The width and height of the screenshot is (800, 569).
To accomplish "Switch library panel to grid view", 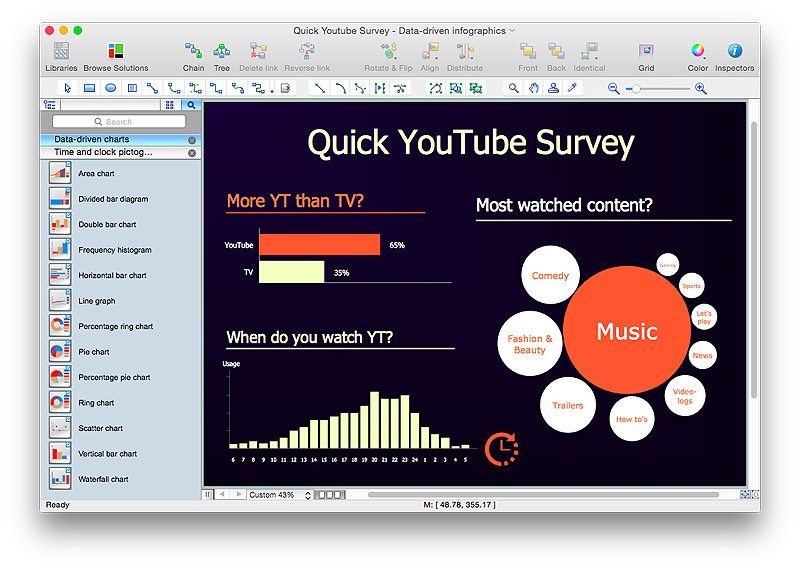I will pyautogui.click(x=170, y=105).
